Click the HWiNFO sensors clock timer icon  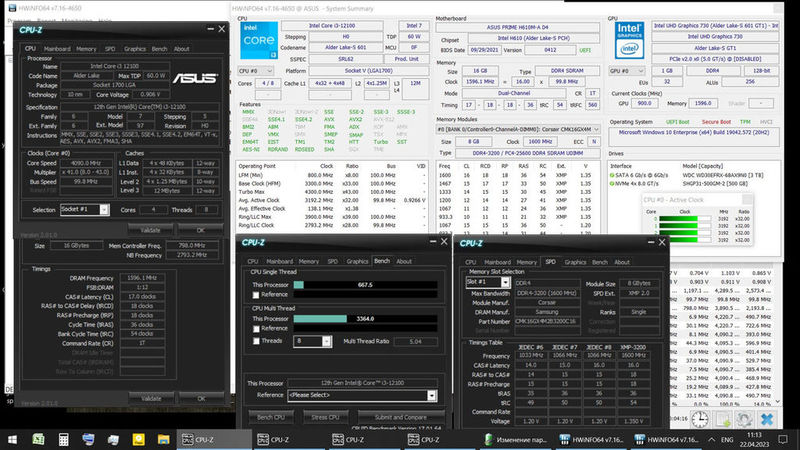coord(700,419)
